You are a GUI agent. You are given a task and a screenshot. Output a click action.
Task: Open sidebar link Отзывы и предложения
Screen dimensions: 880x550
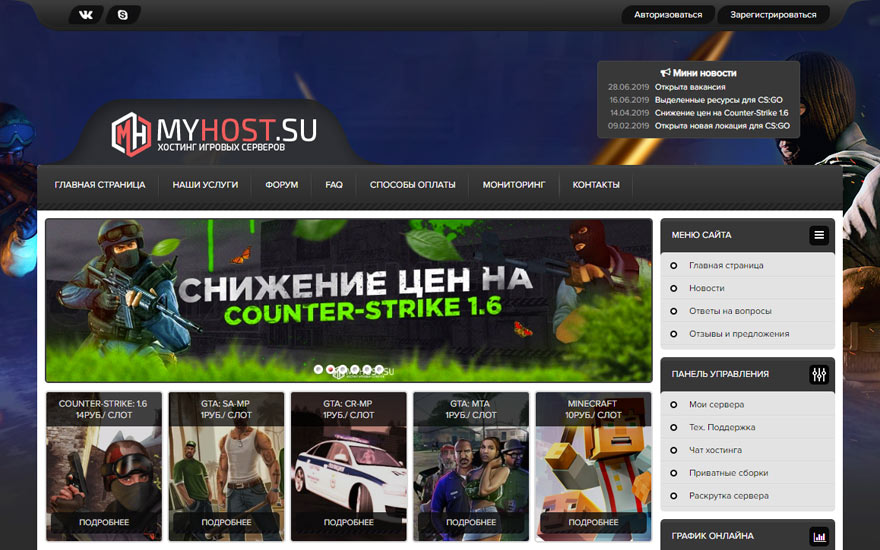pos(739,334)
